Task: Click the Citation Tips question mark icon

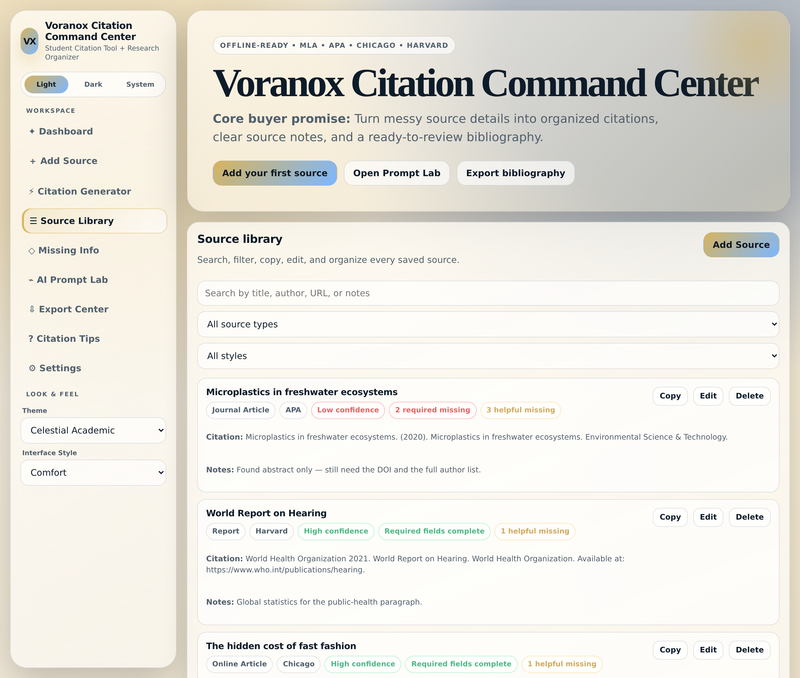Action: pos(31,339)
